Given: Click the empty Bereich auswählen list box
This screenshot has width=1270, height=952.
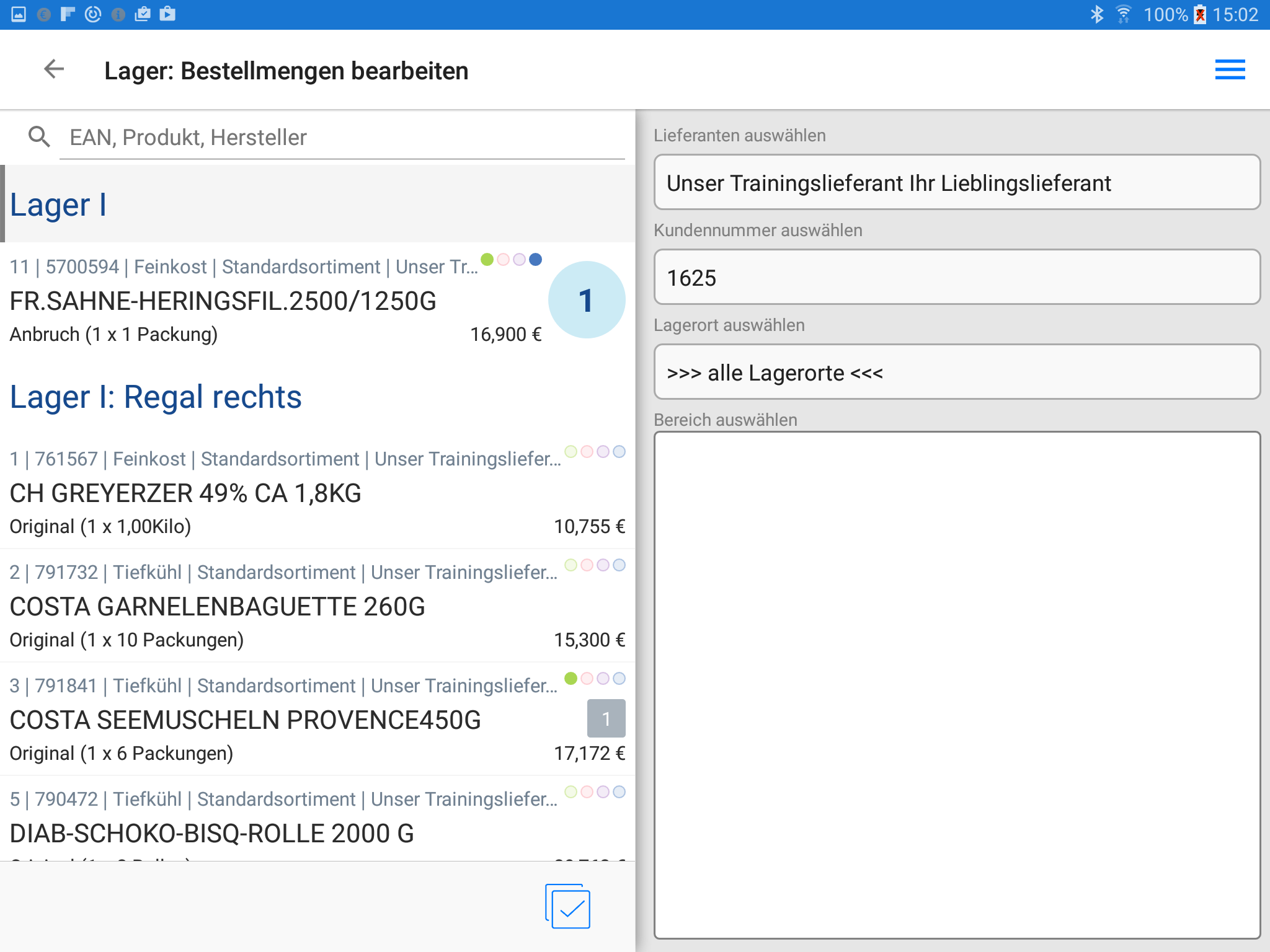Looking at the screenshot, I should coord(957,685).
